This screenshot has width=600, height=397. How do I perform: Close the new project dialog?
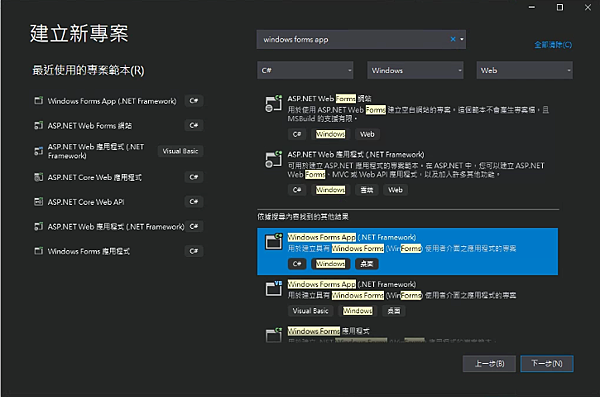point(588,7)
